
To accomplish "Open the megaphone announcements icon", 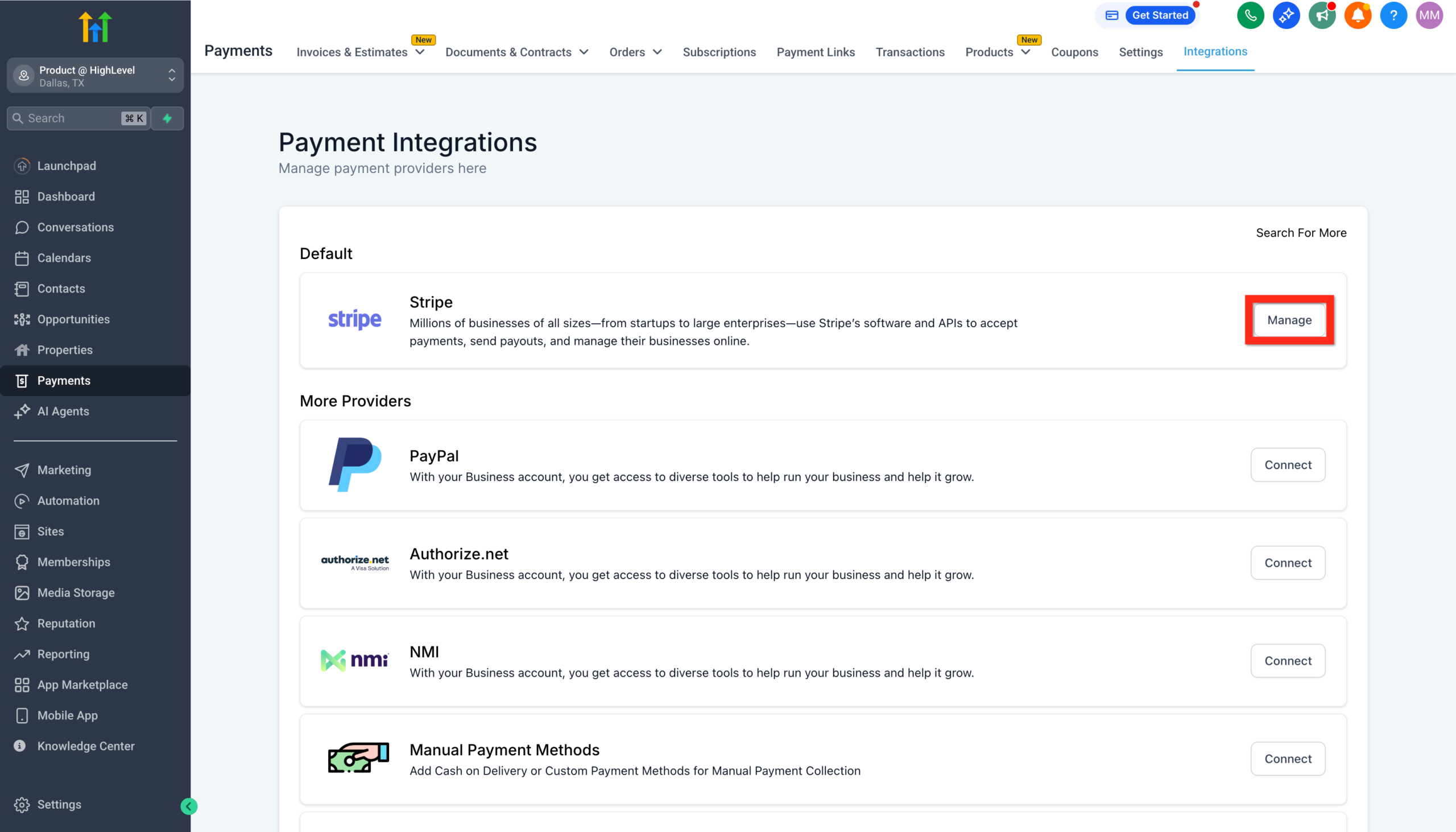I will tap(1322, 15).
